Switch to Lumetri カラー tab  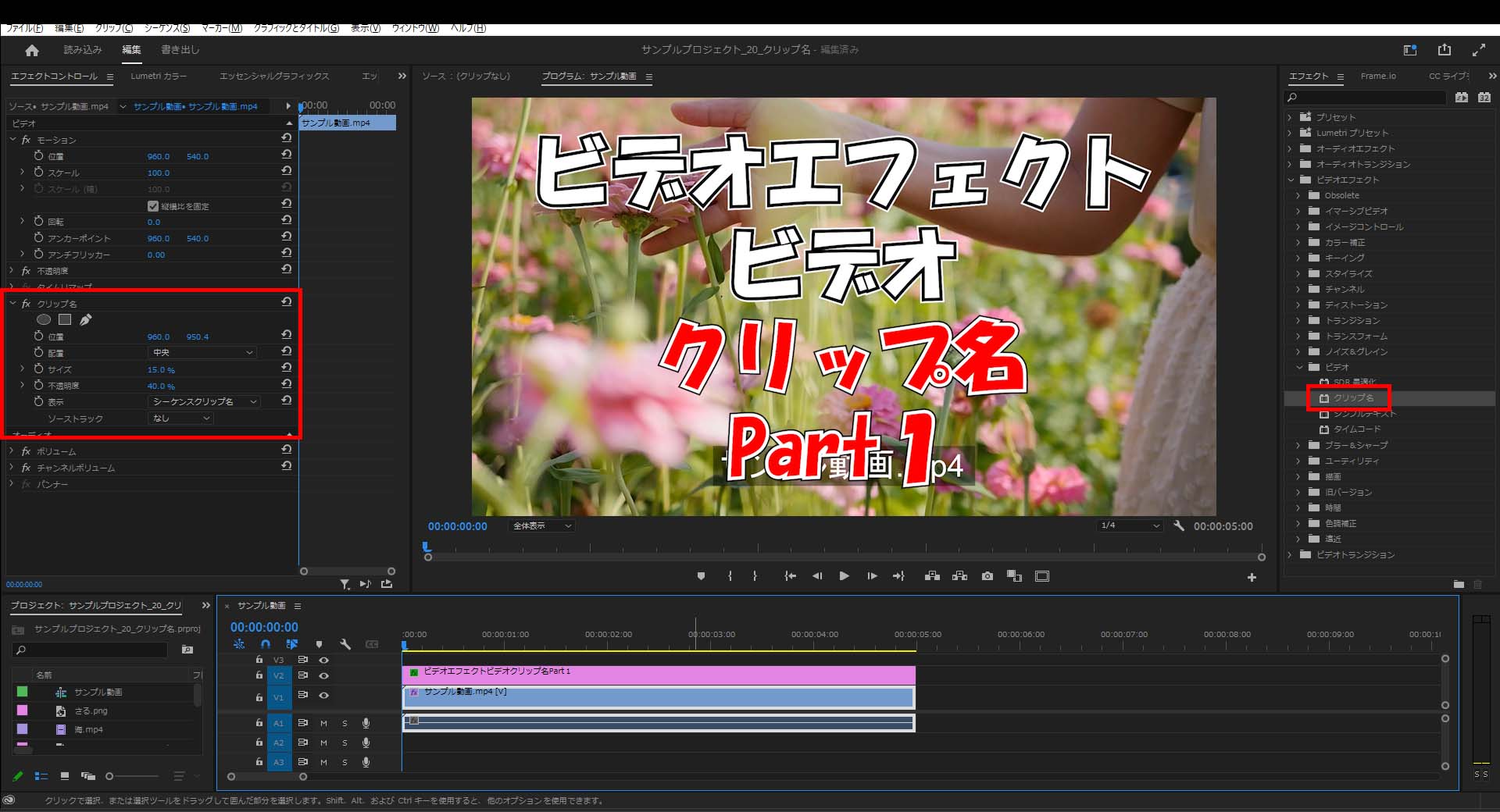pyautogui.click(x=159, y=76)
